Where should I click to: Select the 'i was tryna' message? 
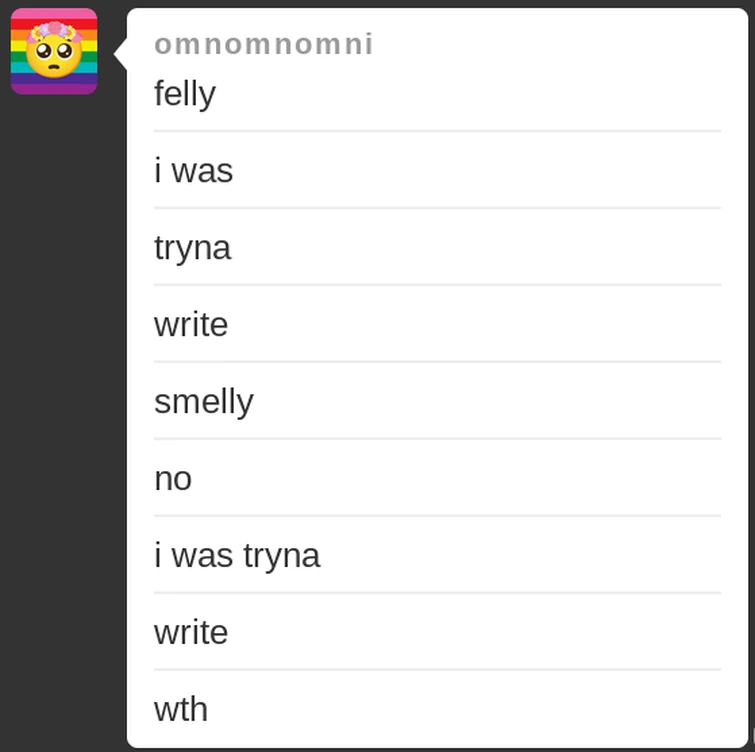click(237, 555)
